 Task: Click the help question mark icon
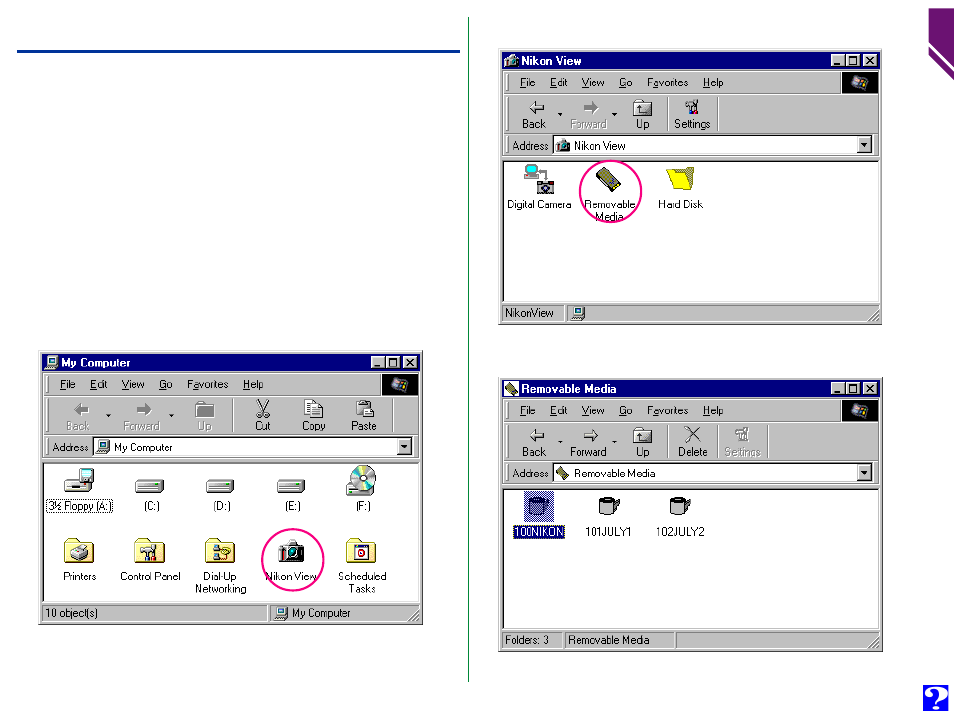point(935,698)
